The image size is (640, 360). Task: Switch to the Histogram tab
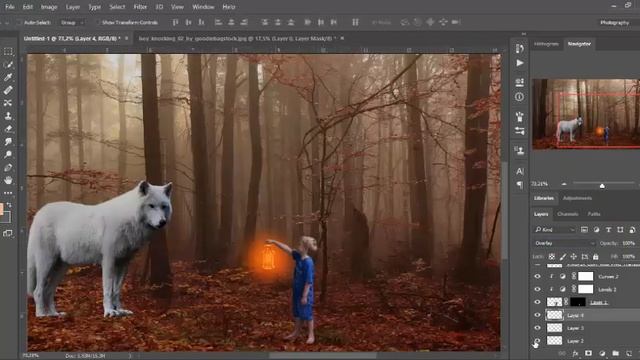click(x=546, y=44)
